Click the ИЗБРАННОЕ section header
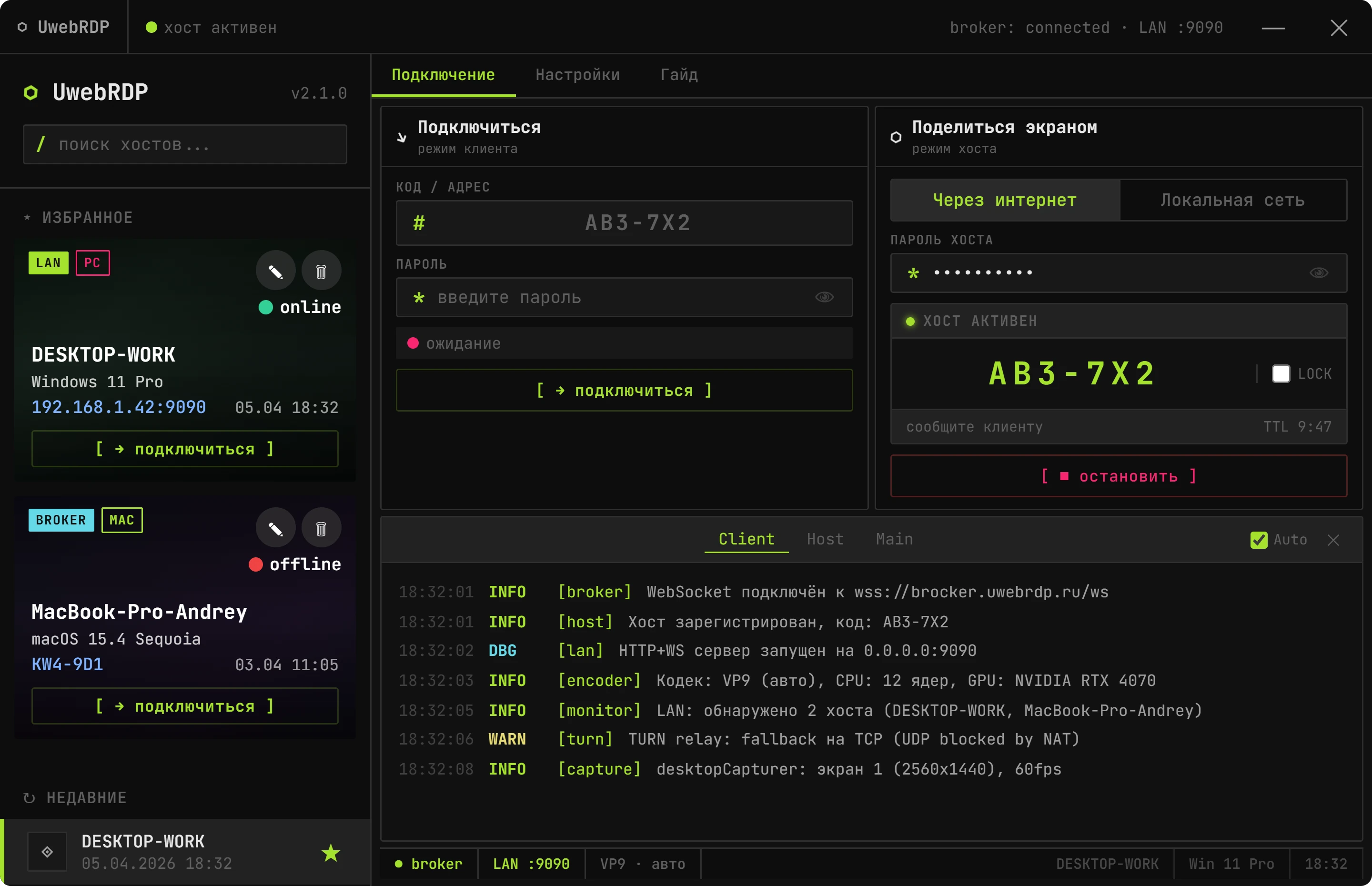Screen dimensions: 1372x886 click(78, 218)
